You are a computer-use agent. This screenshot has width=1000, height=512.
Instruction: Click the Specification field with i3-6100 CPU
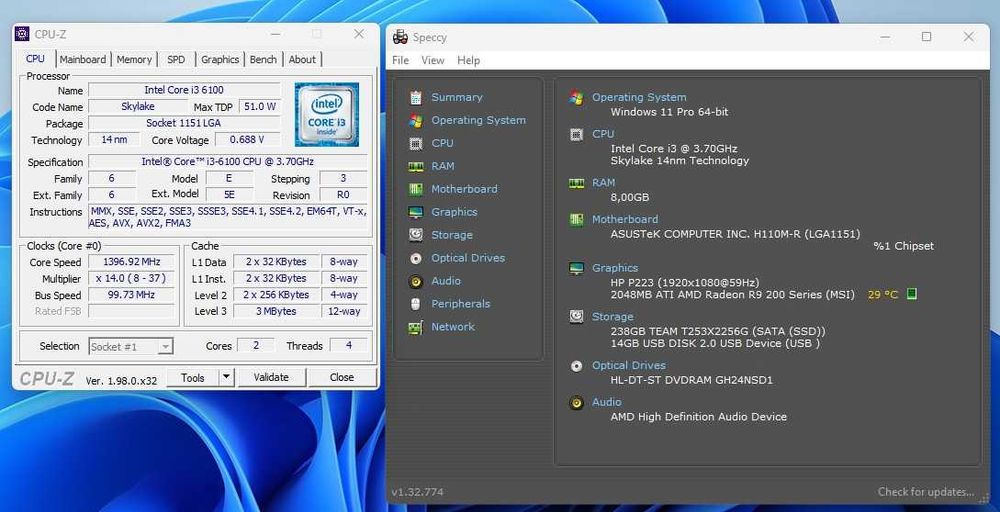point(228,162)
